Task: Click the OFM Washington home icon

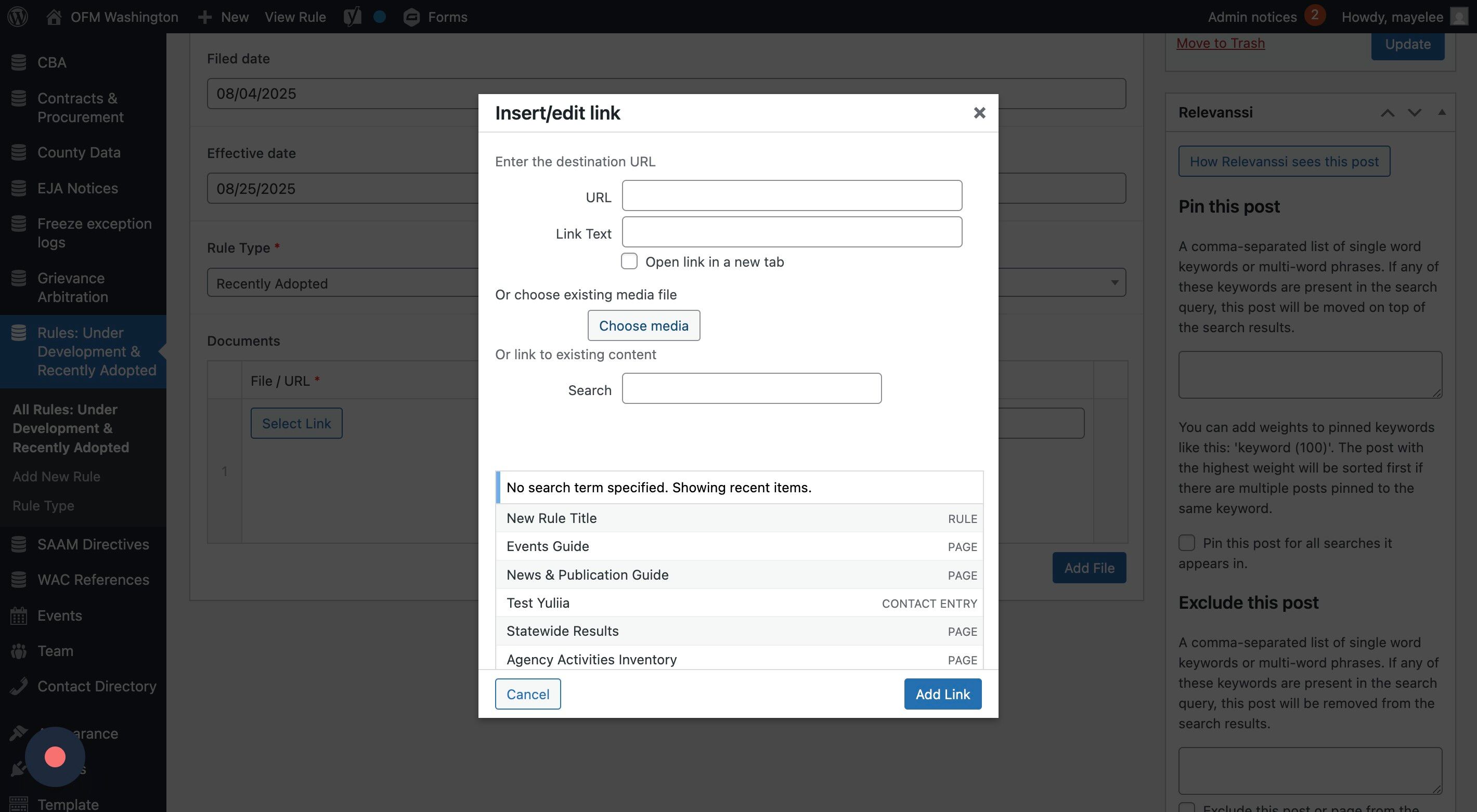Action: click(54, 17)
